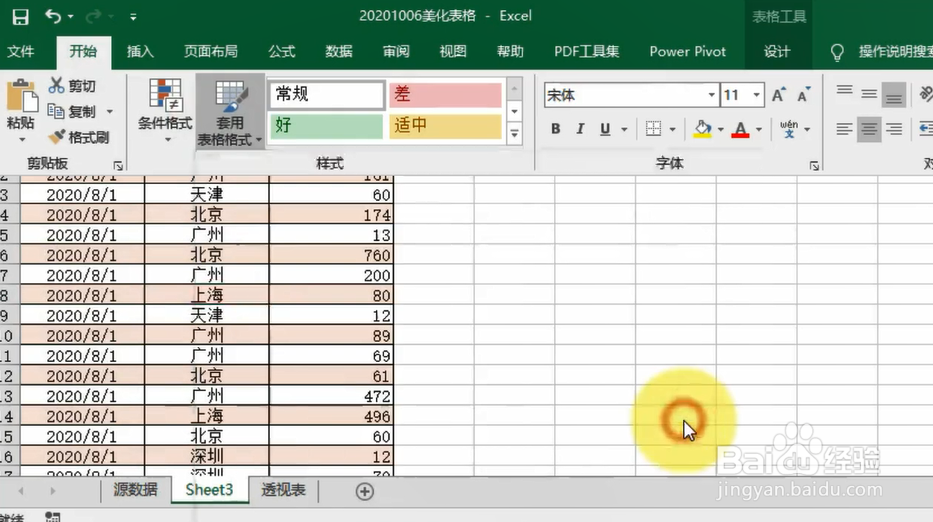Switch to the 审阅 tab

point(396,52)
